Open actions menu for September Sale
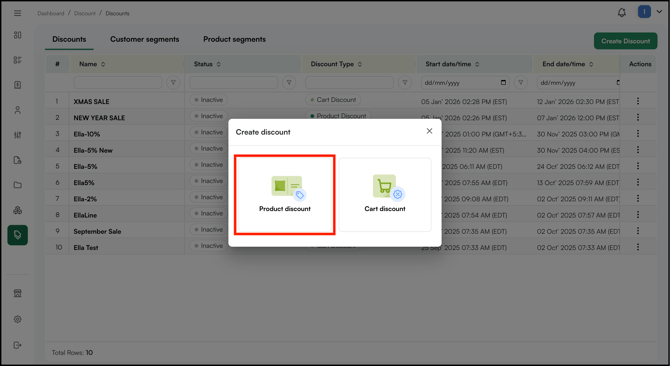670x366 pixels. click(638, 231)
